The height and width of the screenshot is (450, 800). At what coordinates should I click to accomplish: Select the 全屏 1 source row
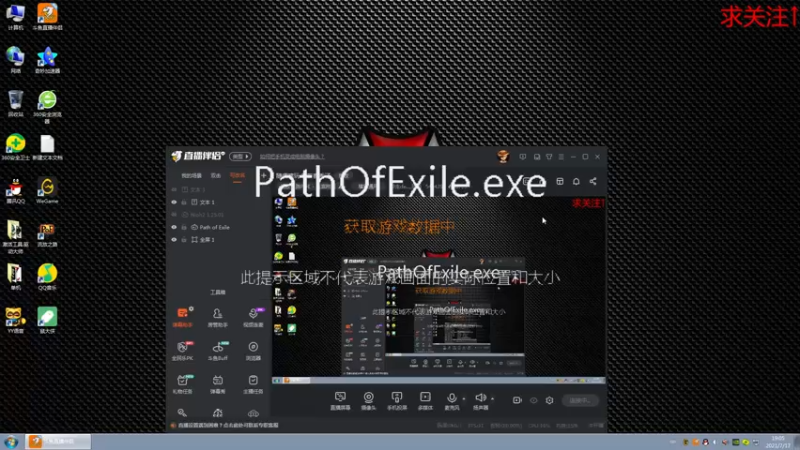(219, 239)
